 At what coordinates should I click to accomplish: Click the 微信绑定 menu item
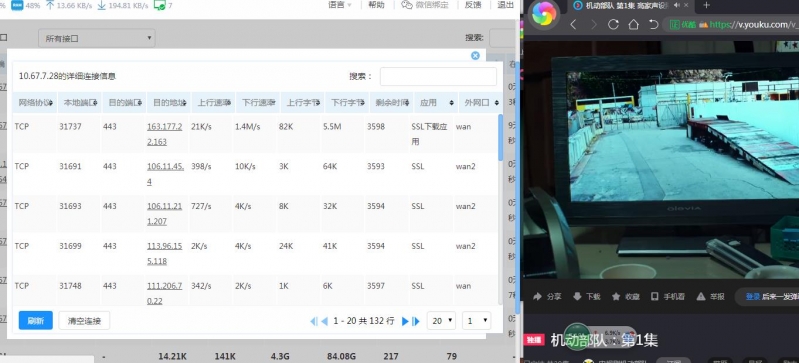[x=425, y=5]
